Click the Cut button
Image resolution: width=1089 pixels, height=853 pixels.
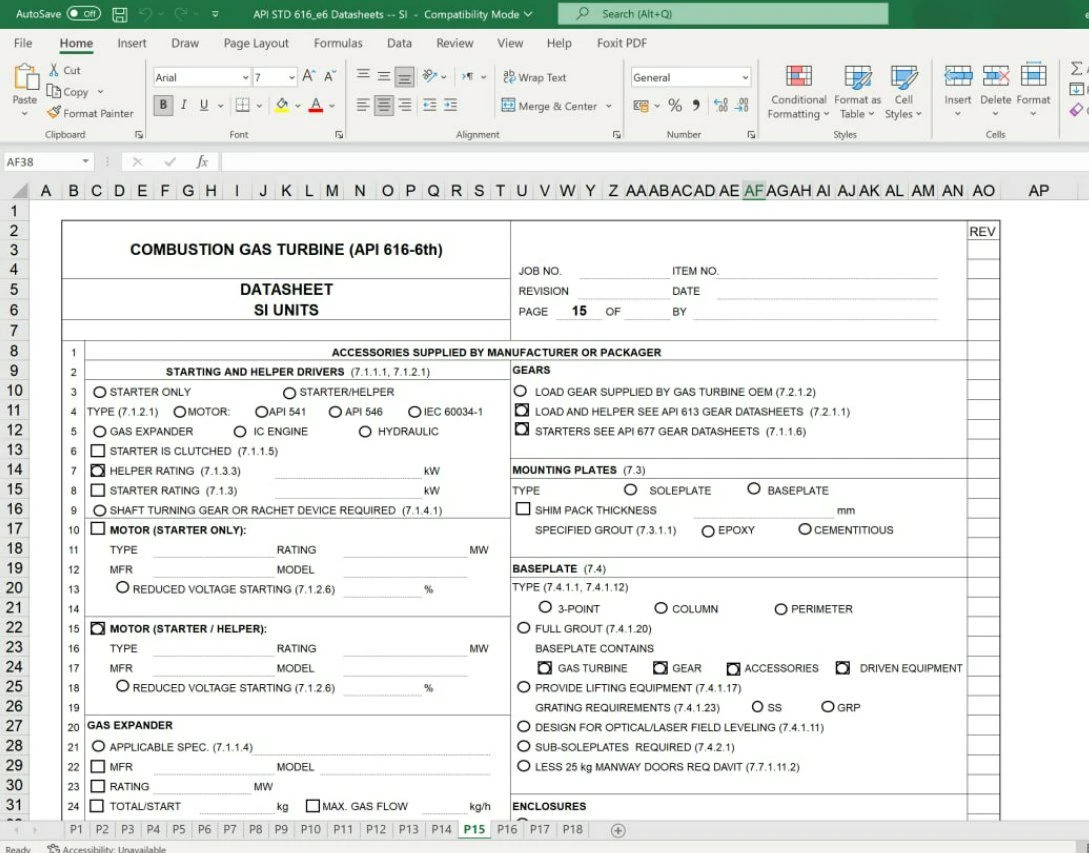pyautogui.click(x=65, y=70)
